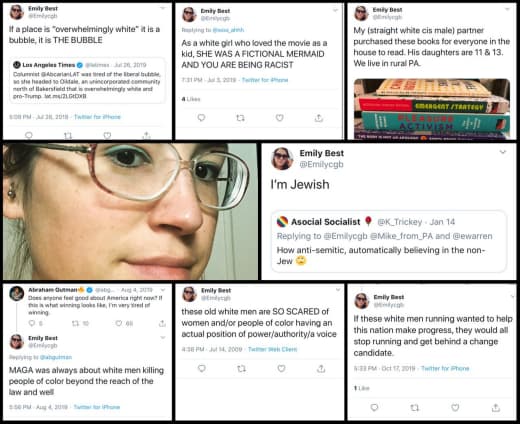Open dropdown arrow on I'm Jewish tweet

click(x=503, y=152)
